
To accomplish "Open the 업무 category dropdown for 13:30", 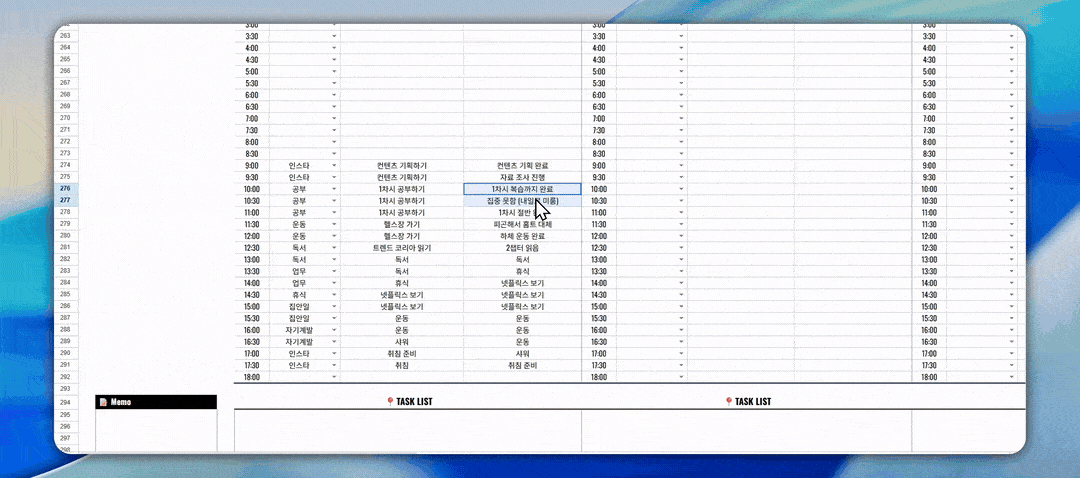I will click(334, 271).
